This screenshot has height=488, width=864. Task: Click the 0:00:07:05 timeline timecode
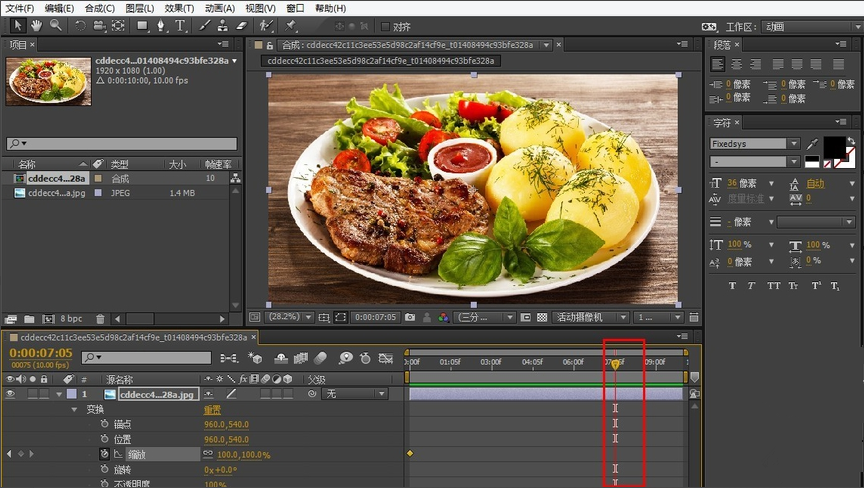pos(40,352)
